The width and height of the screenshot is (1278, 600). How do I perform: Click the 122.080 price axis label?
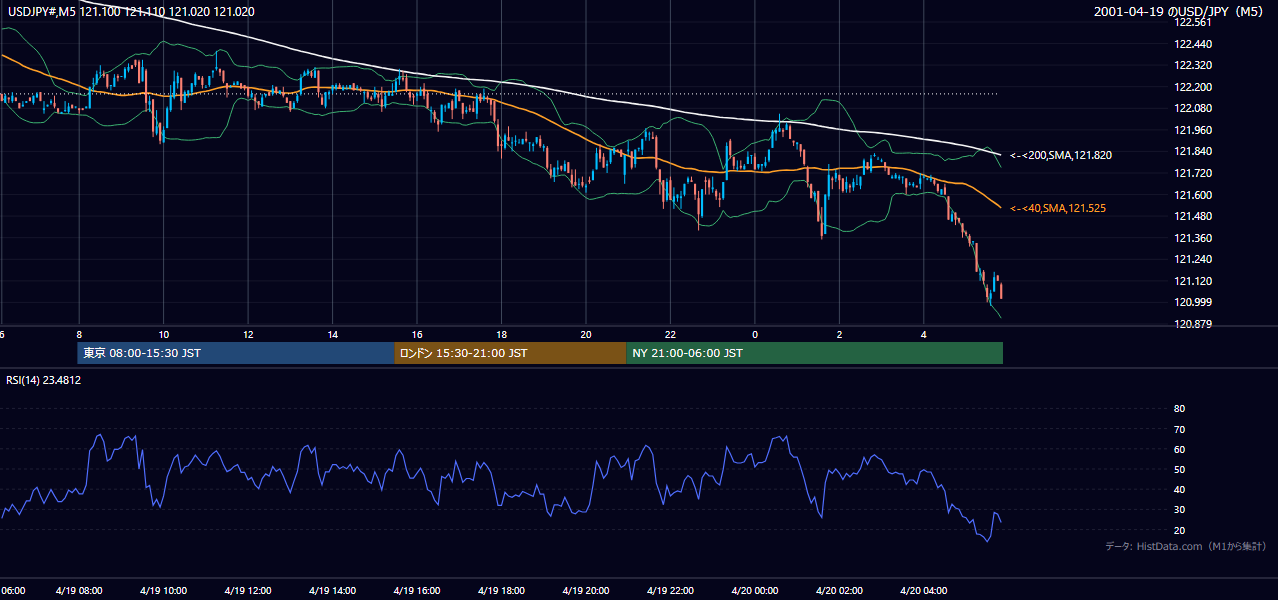[x=1195, y=108]
